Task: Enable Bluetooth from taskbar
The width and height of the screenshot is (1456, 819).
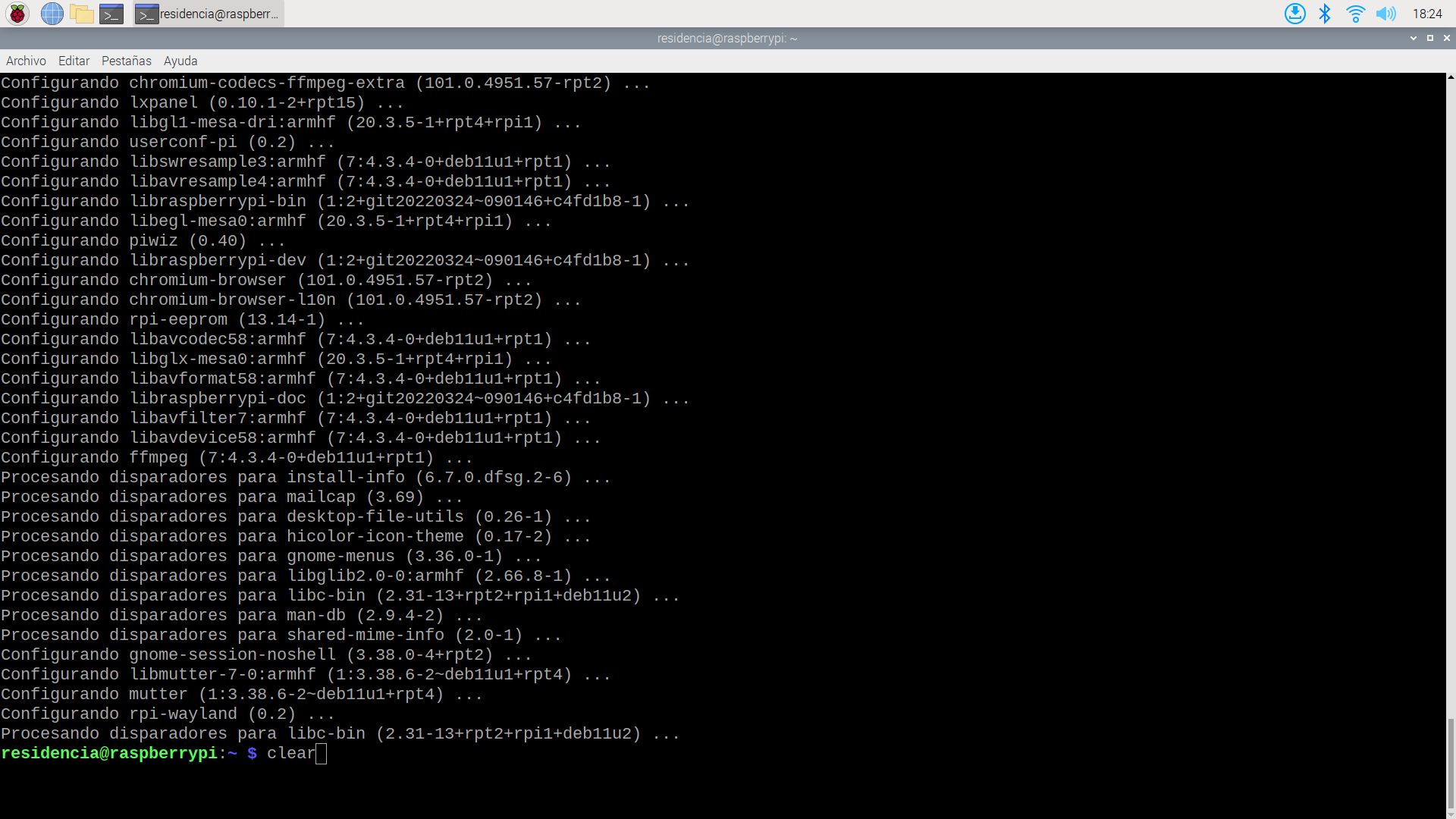Action: point(1324,13)
